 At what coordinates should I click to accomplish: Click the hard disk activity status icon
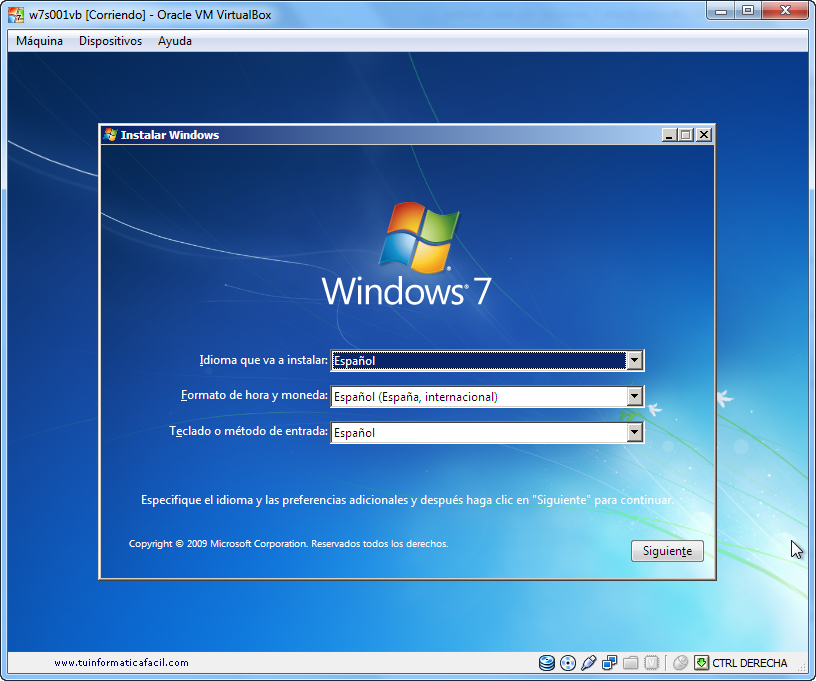546,663
